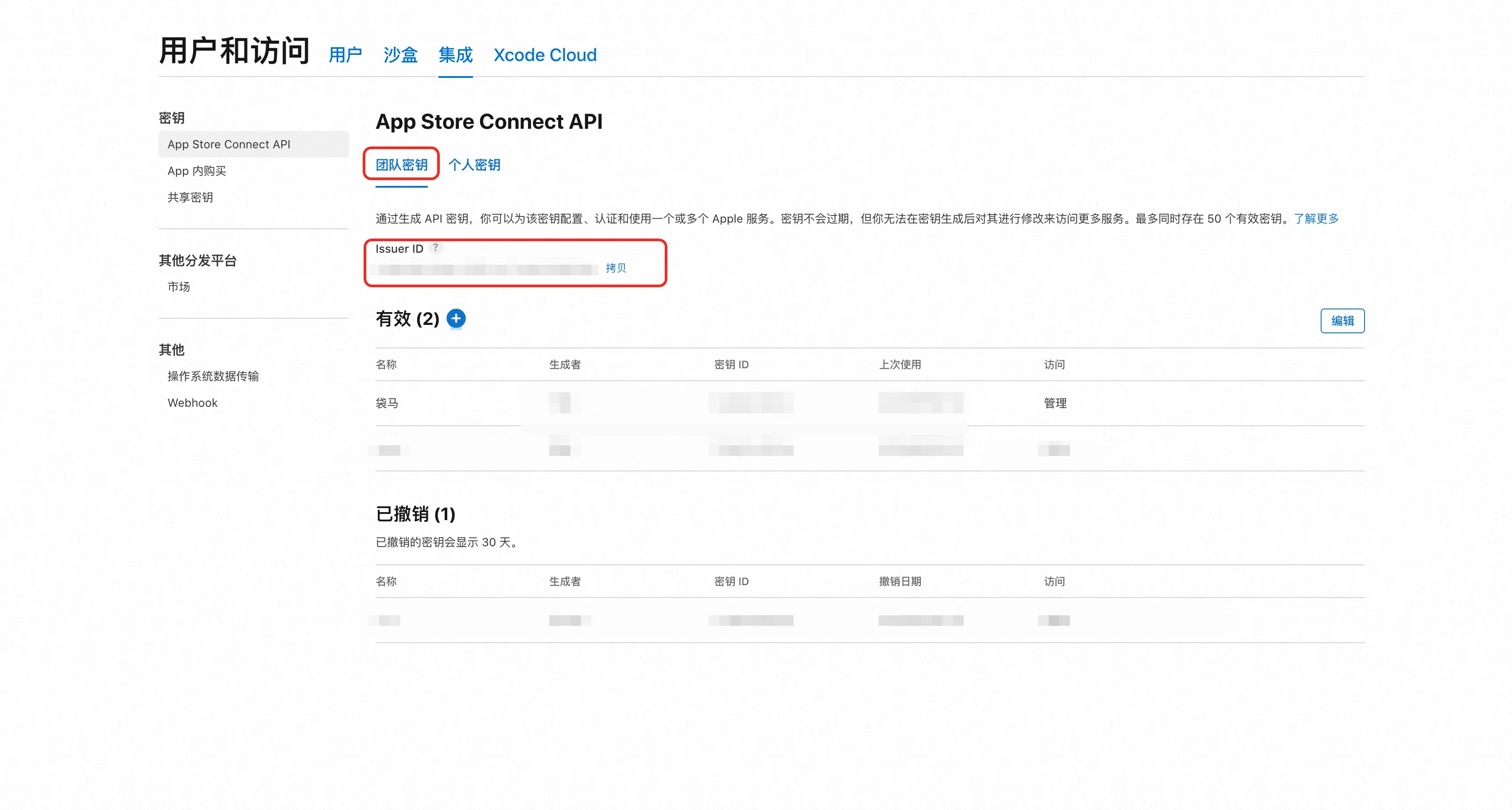Click 密钥 ID column header in 有效 table
Viewport: 1512px width, 810px height.
click(731, 365)
